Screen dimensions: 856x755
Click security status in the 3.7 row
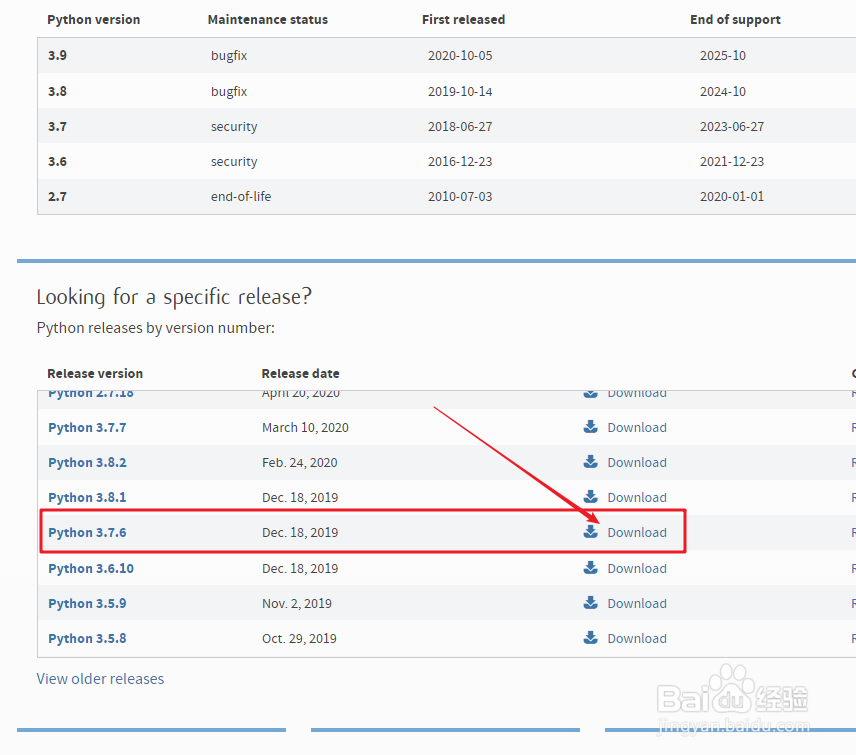(234, 127)
